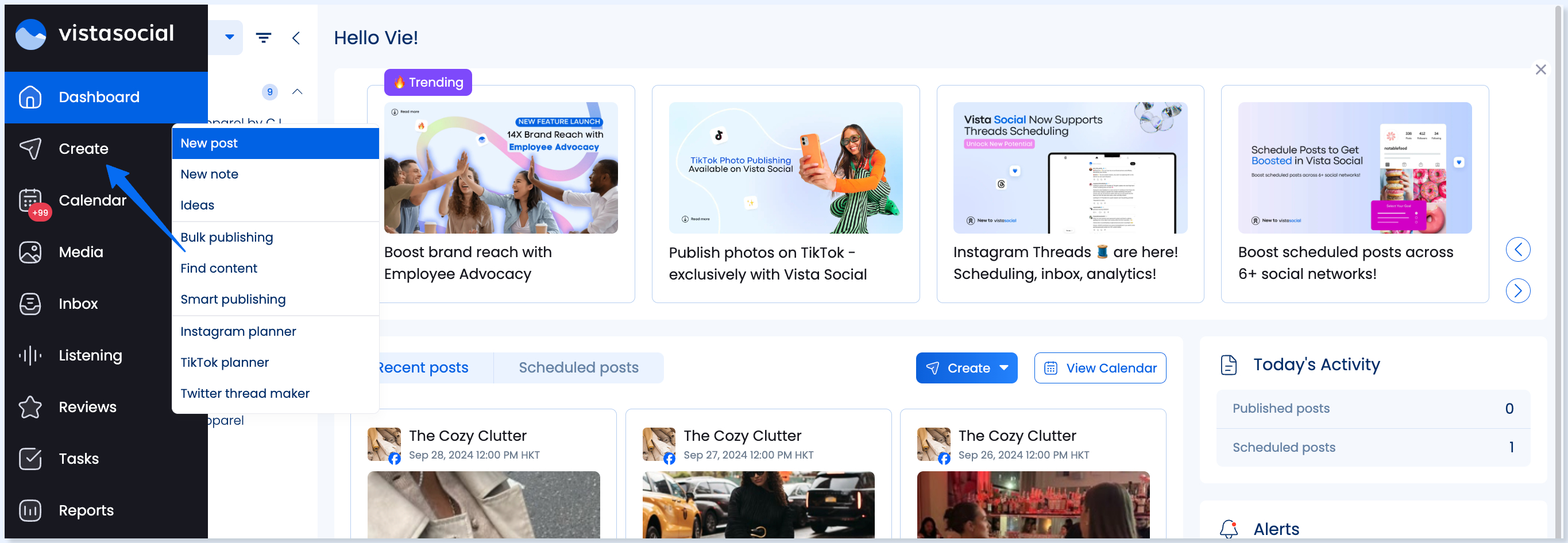Collapse the profile panel with left chevron

point(296,38)
